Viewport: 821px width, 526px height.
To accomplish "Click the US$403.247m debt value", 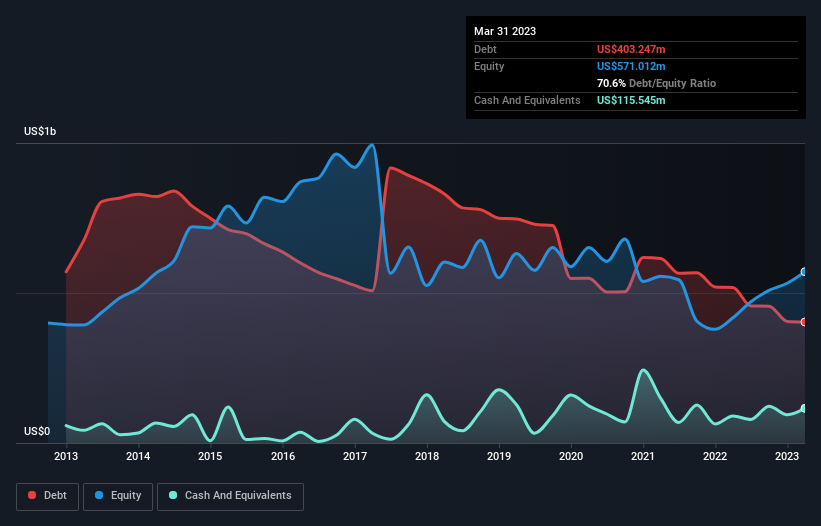I will point(631,49).
